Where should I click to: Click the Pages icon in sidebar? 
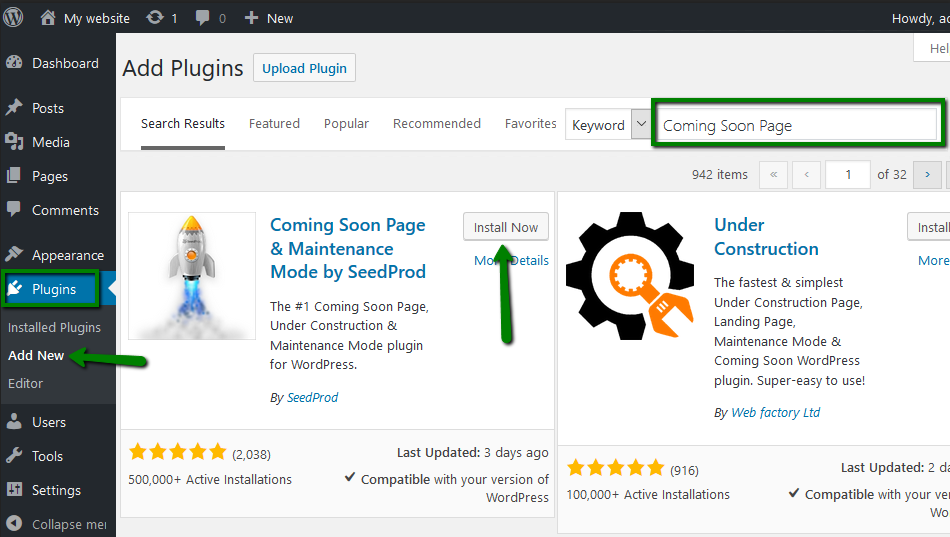pos(13,176)
